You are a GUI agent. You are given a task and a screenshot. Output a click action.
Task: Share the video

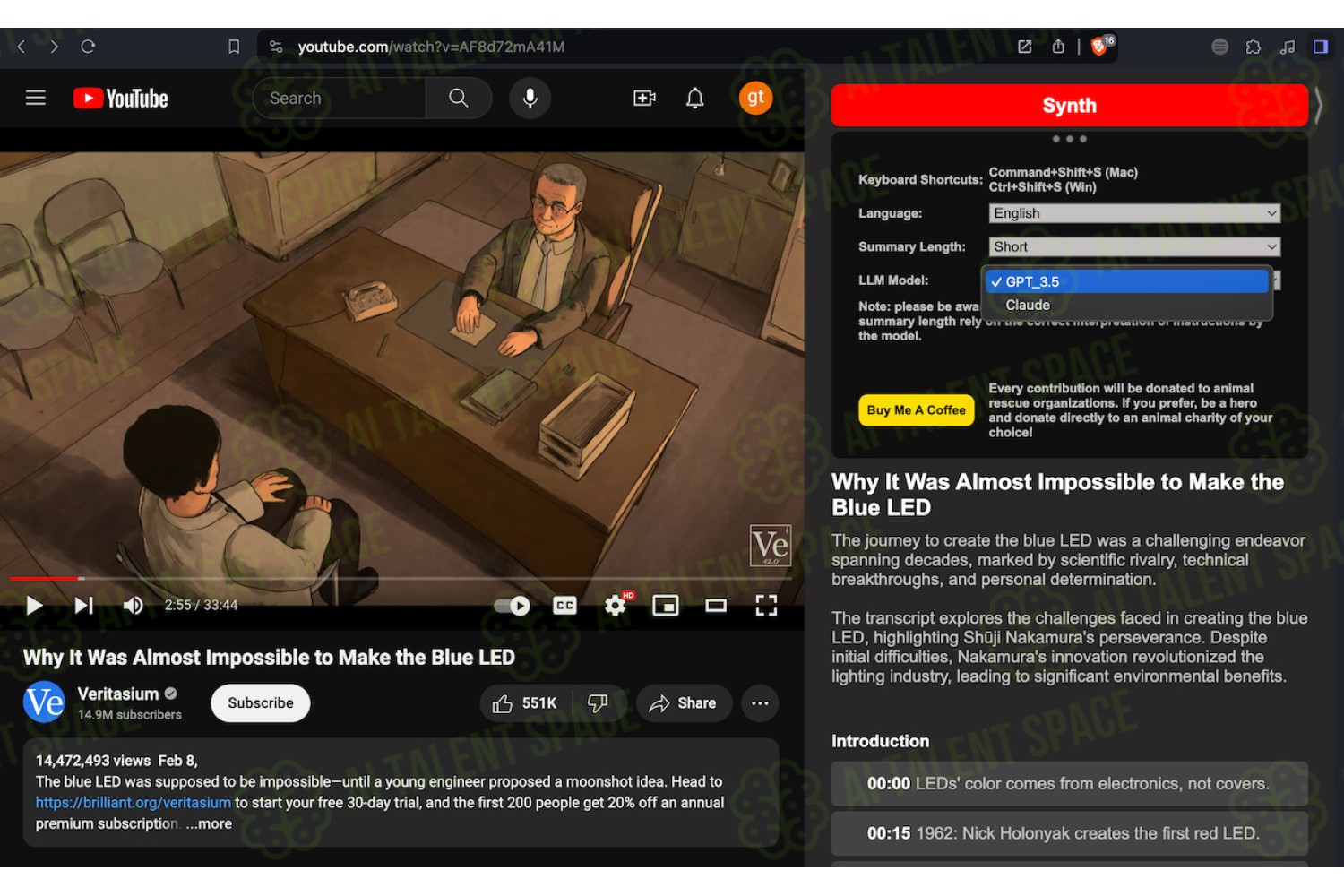(x=684, y=703)
